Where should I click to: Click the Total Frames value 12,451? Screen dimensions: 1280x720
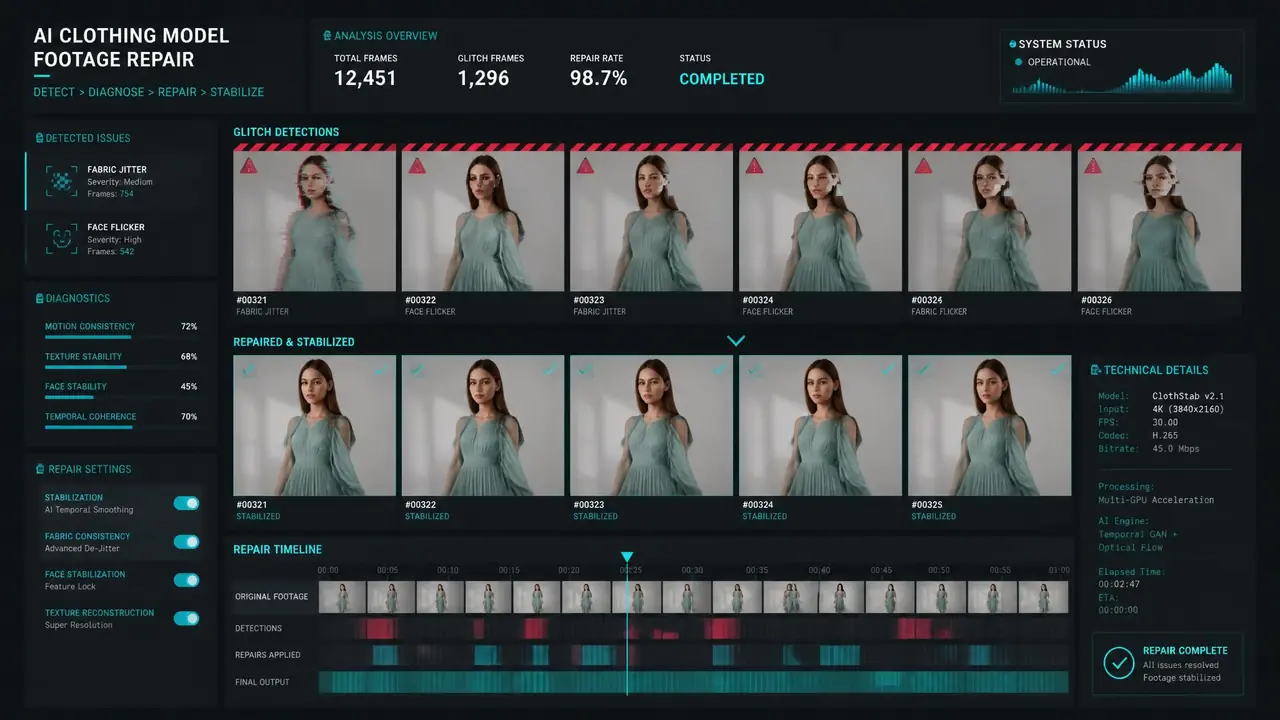(x=365, y=79)
